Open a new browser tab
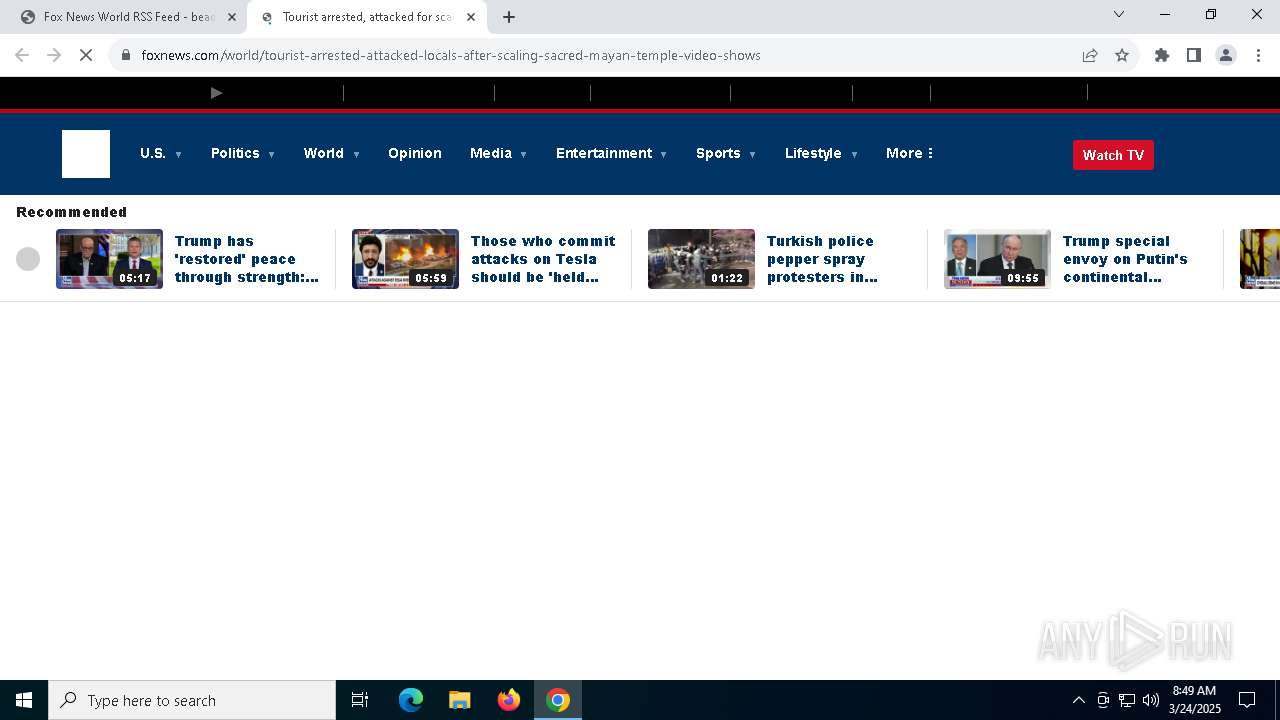The width and height of the screenshot is (1280, 720). click(x=509, y=17)
